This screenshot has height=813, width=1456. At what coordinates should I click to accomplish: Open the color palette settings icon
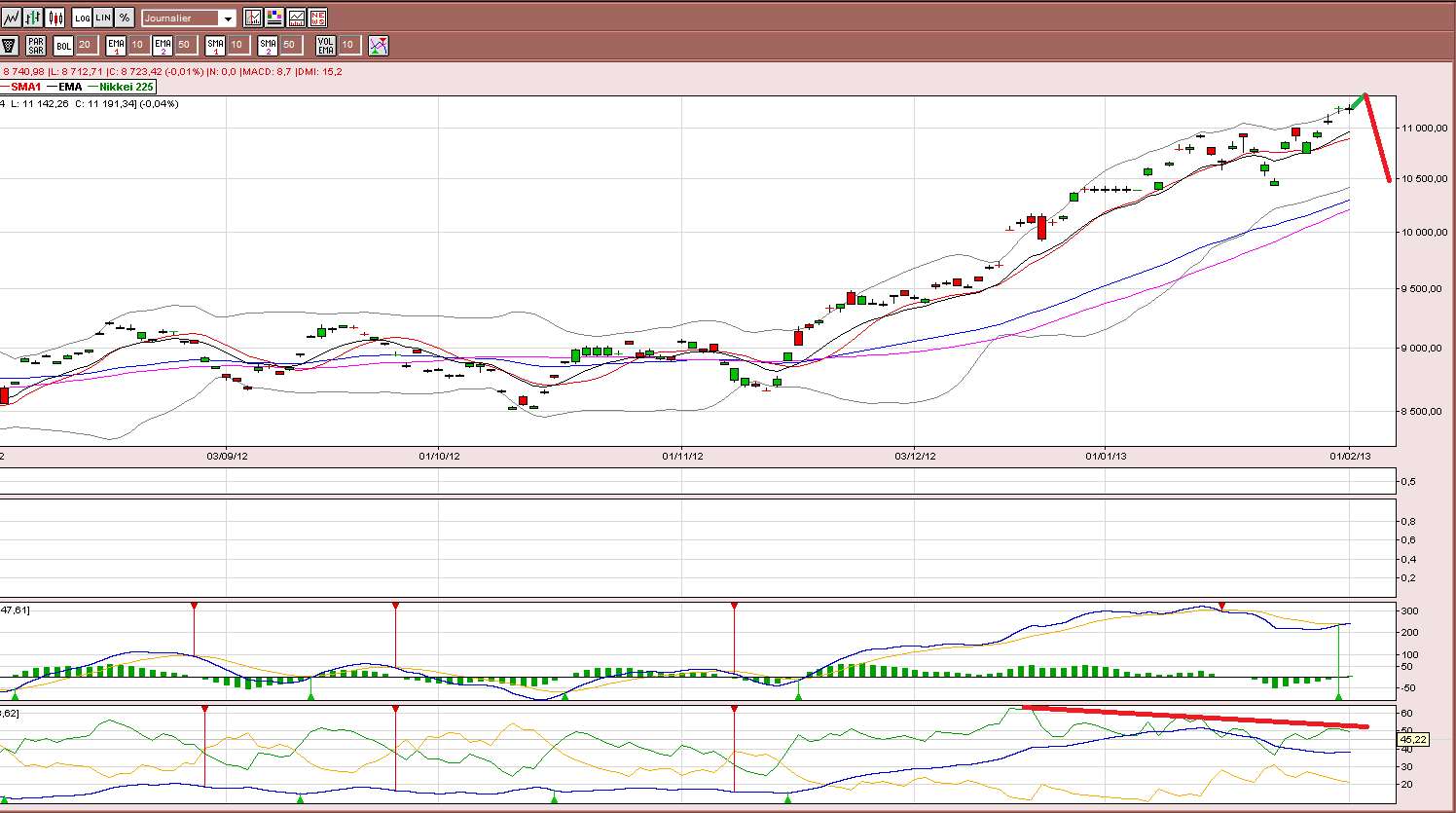(274, 18)
